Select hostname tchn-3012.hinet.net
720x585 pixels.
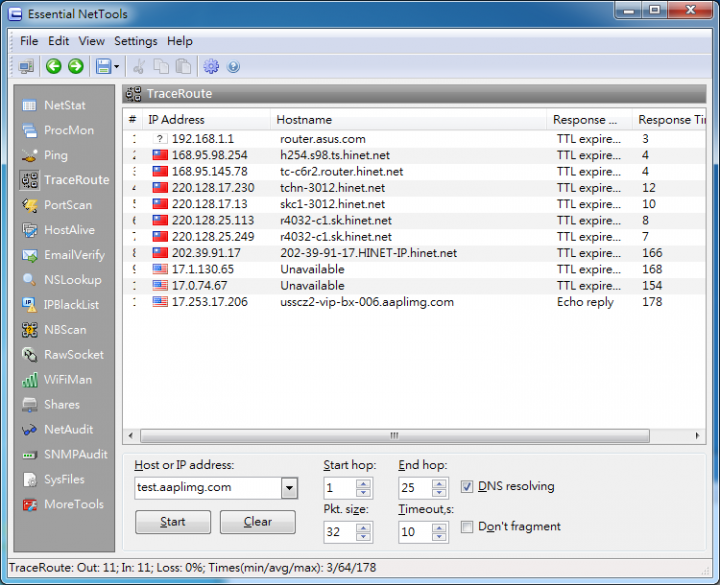coord(332,188)
